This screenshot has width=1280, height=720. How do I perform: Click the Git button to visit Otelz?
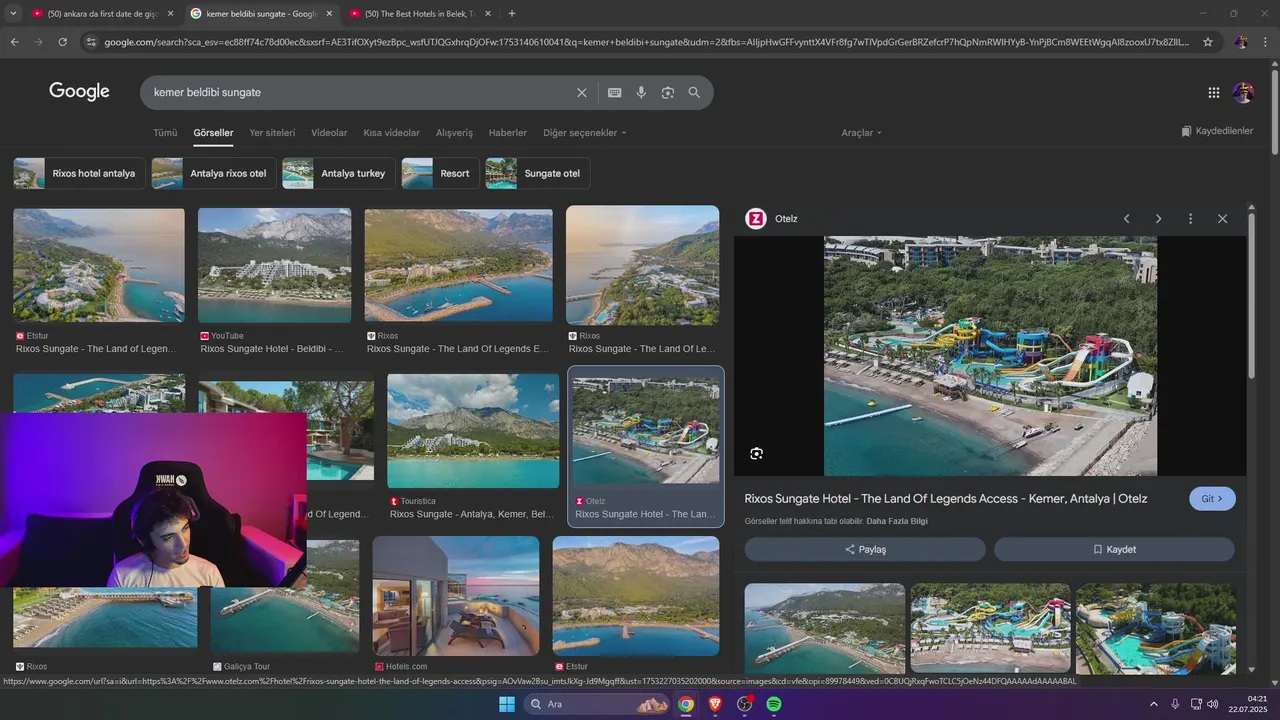1212,498
